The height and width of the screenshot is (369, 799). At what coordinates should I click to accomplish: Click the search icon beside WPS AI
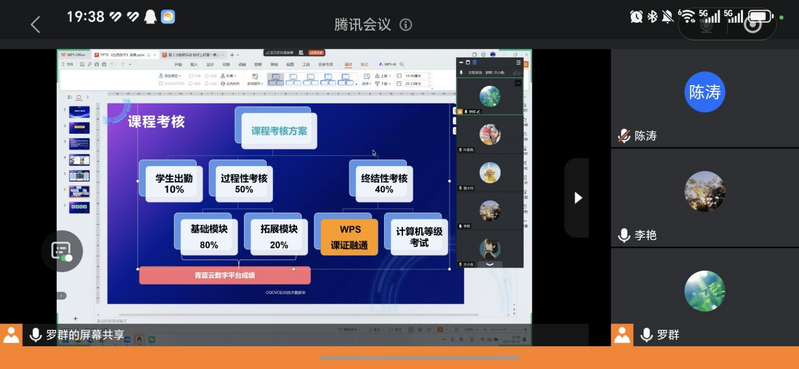click(402, 64)
